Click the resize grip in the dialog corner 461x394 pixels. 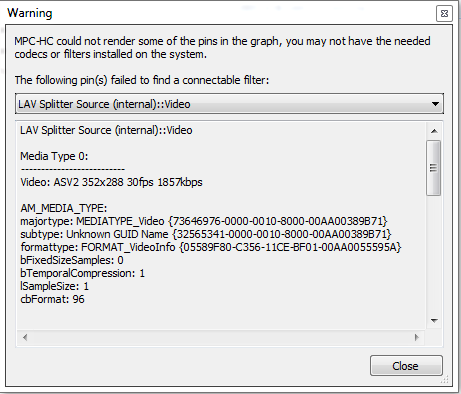445,379
